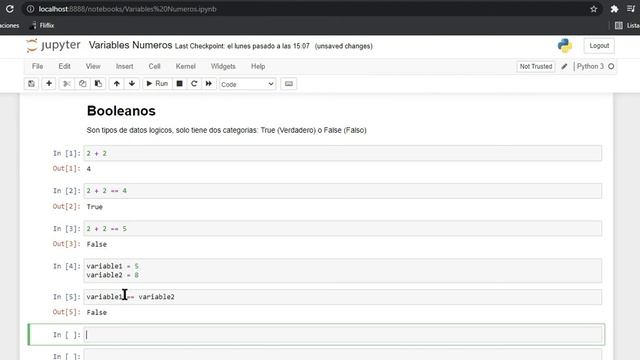Click the False output of cell 5
The width and height of the screenshot is (640, 360).
tap(97, 312)
